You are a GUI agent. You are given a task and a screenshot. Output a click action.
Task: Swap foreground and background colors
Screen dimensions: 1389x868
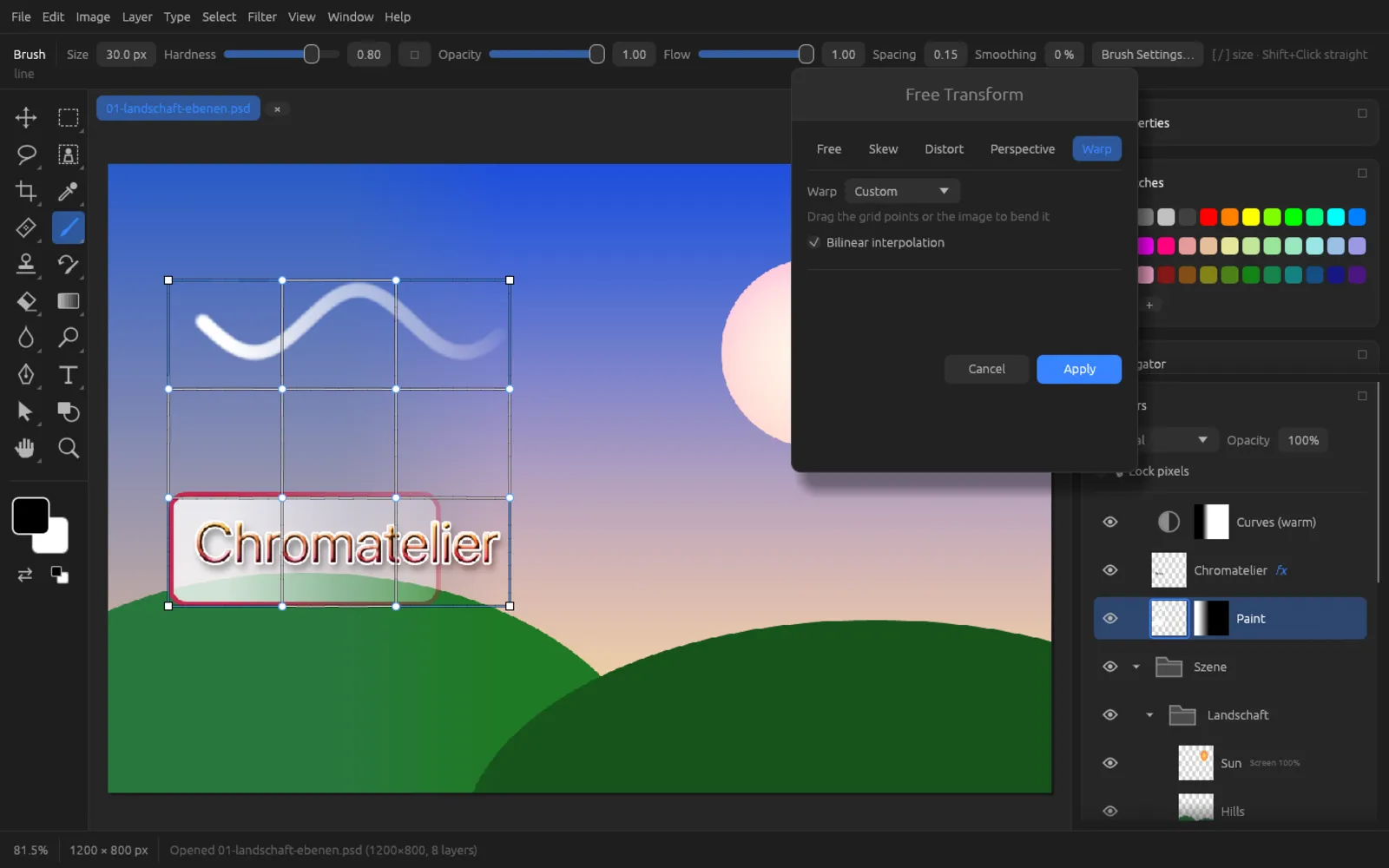click(25, 575)
